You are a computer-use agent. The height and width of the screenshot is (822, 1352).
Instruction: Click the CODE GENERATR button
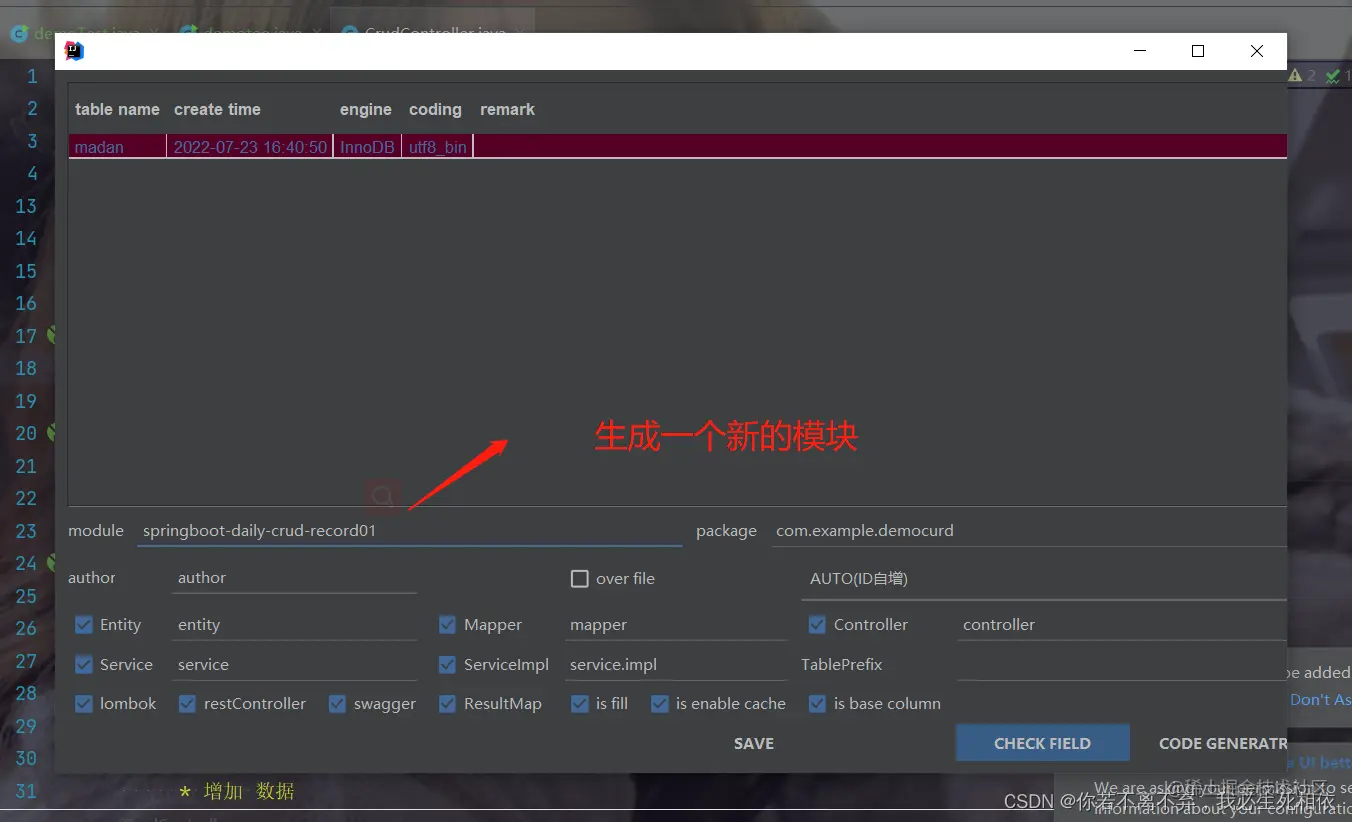pos(1222,743)
